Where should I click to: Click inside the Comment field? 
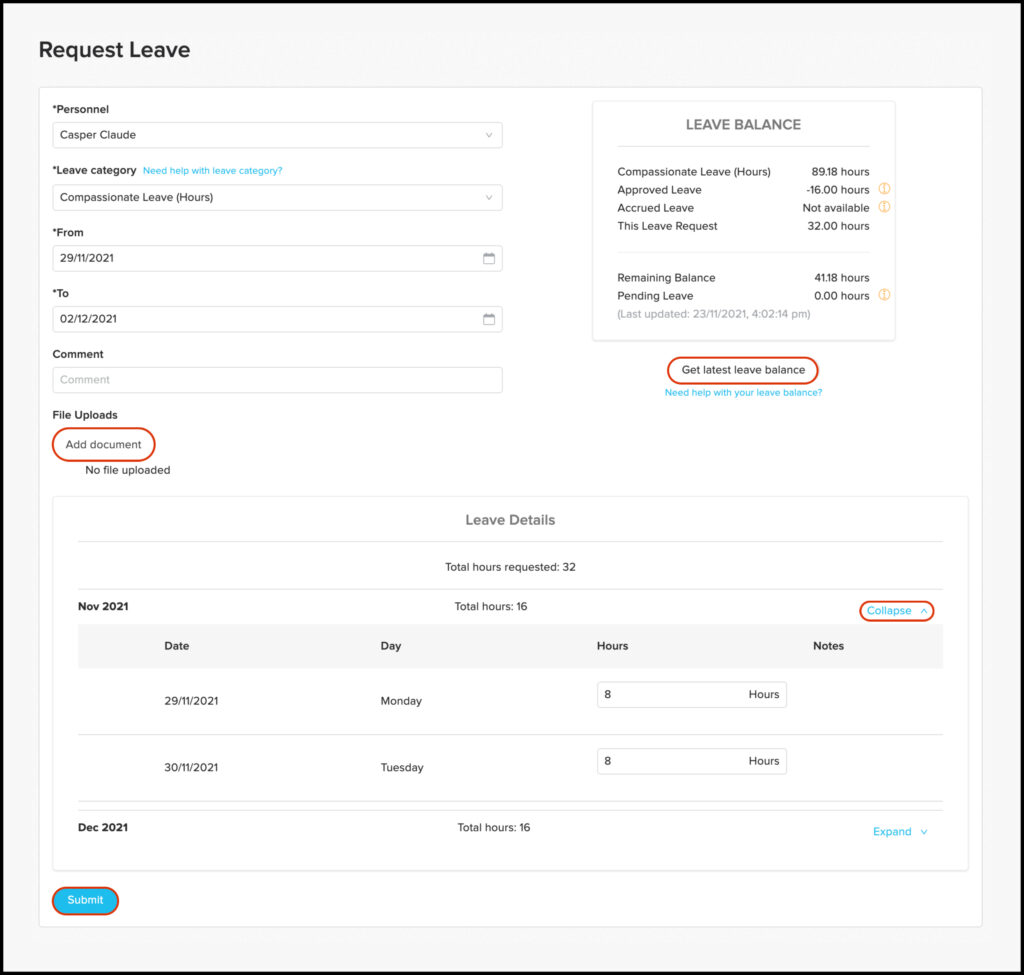coord(277,379)
